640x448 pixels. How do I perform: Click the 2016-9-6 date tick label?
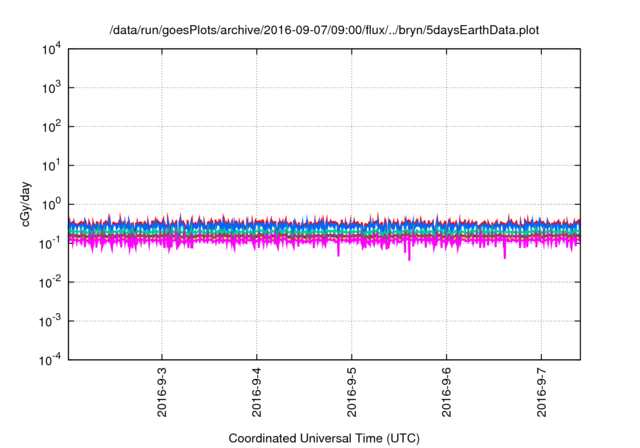point(447,392)
